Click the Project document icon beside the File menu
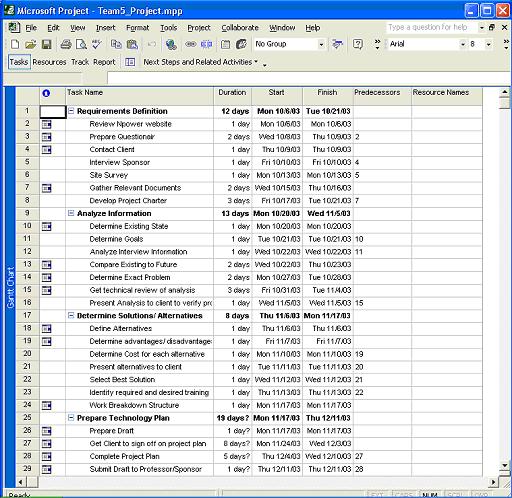The image size is (512, 498). [14, 28]
